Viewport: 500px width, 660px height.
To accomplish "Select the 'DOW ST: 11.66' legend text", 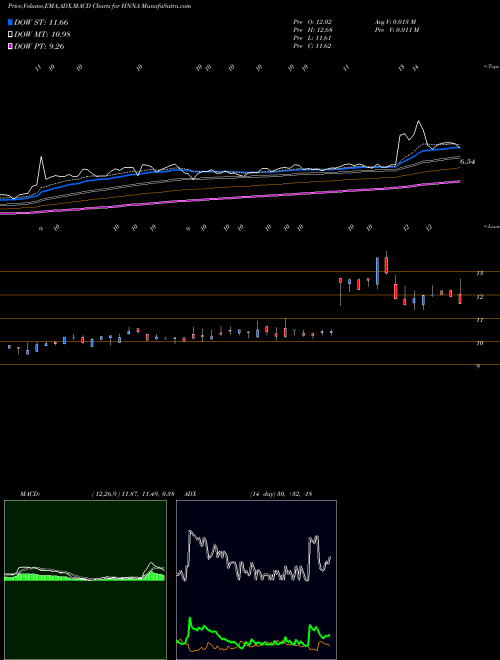I will [x=41, y=22].
